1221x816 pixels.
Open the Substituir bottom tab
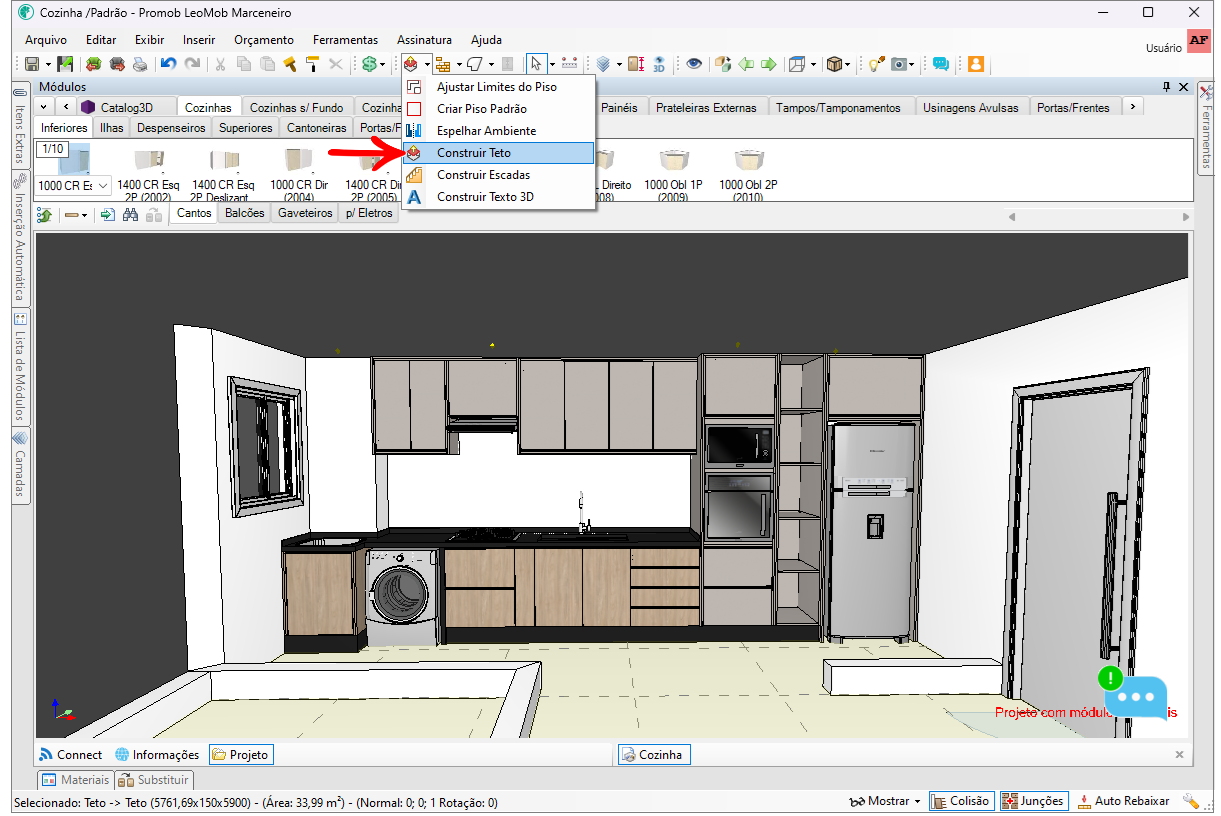tap(154, 780)
